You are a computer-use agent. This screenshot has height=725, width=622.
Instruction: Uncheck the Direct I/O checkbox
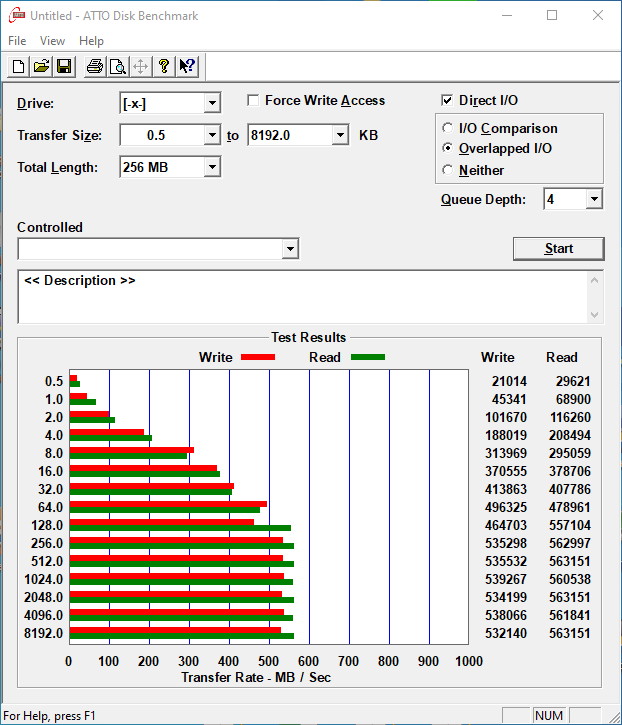447,100
